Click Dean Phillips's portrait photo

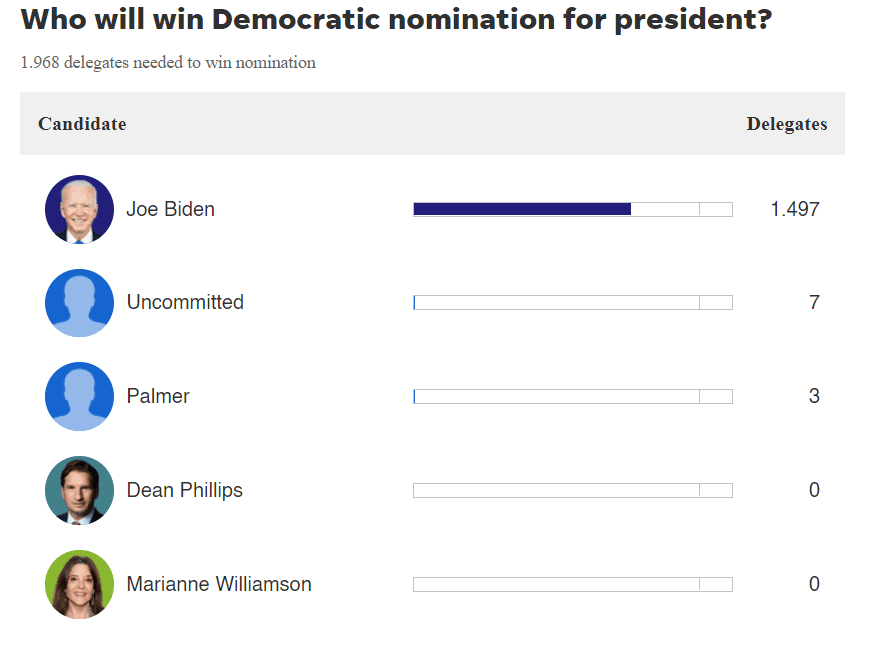(x=79, y=490)
